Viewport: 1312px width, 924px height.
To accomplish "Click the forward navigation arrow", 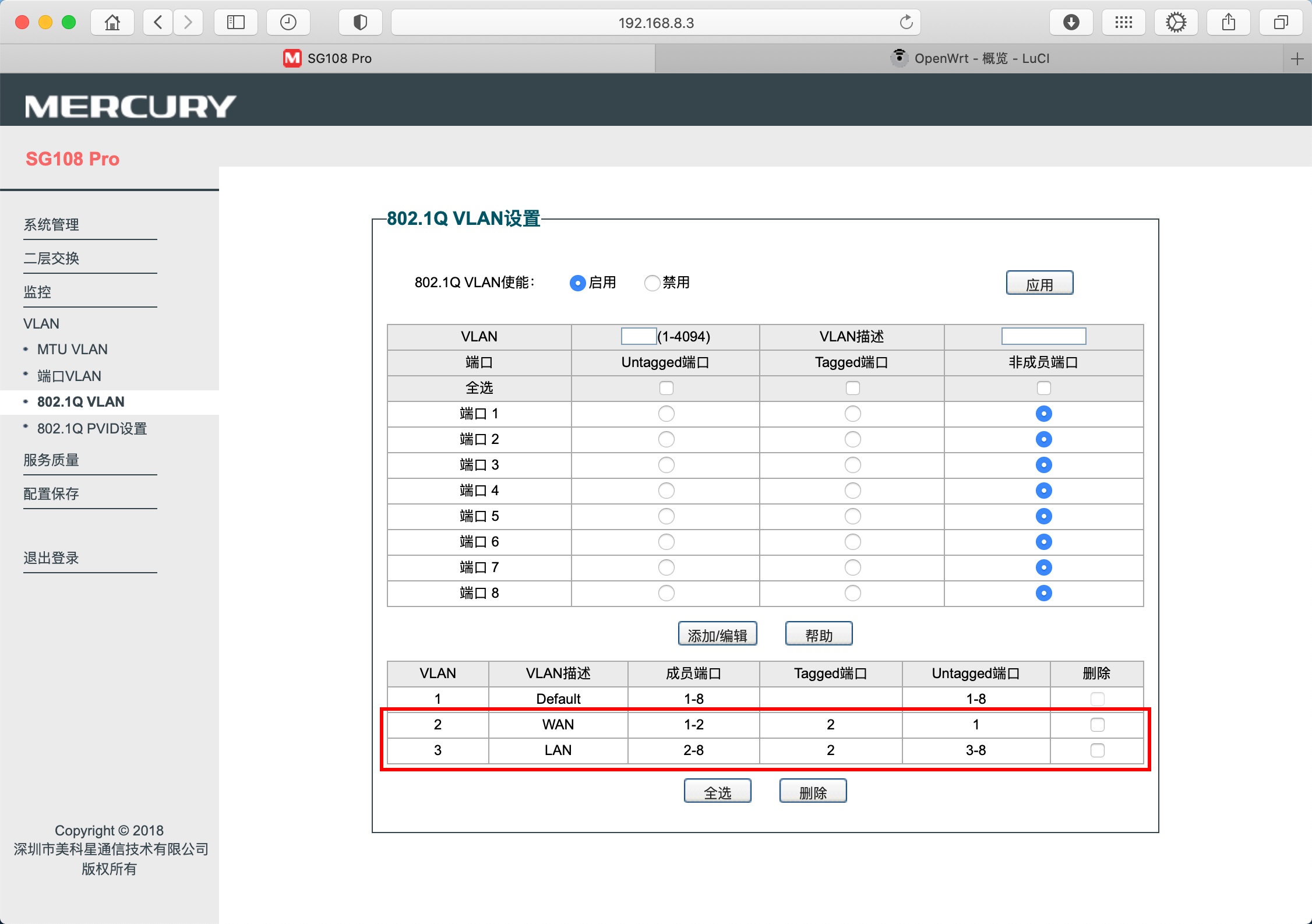I will [188, 22].
